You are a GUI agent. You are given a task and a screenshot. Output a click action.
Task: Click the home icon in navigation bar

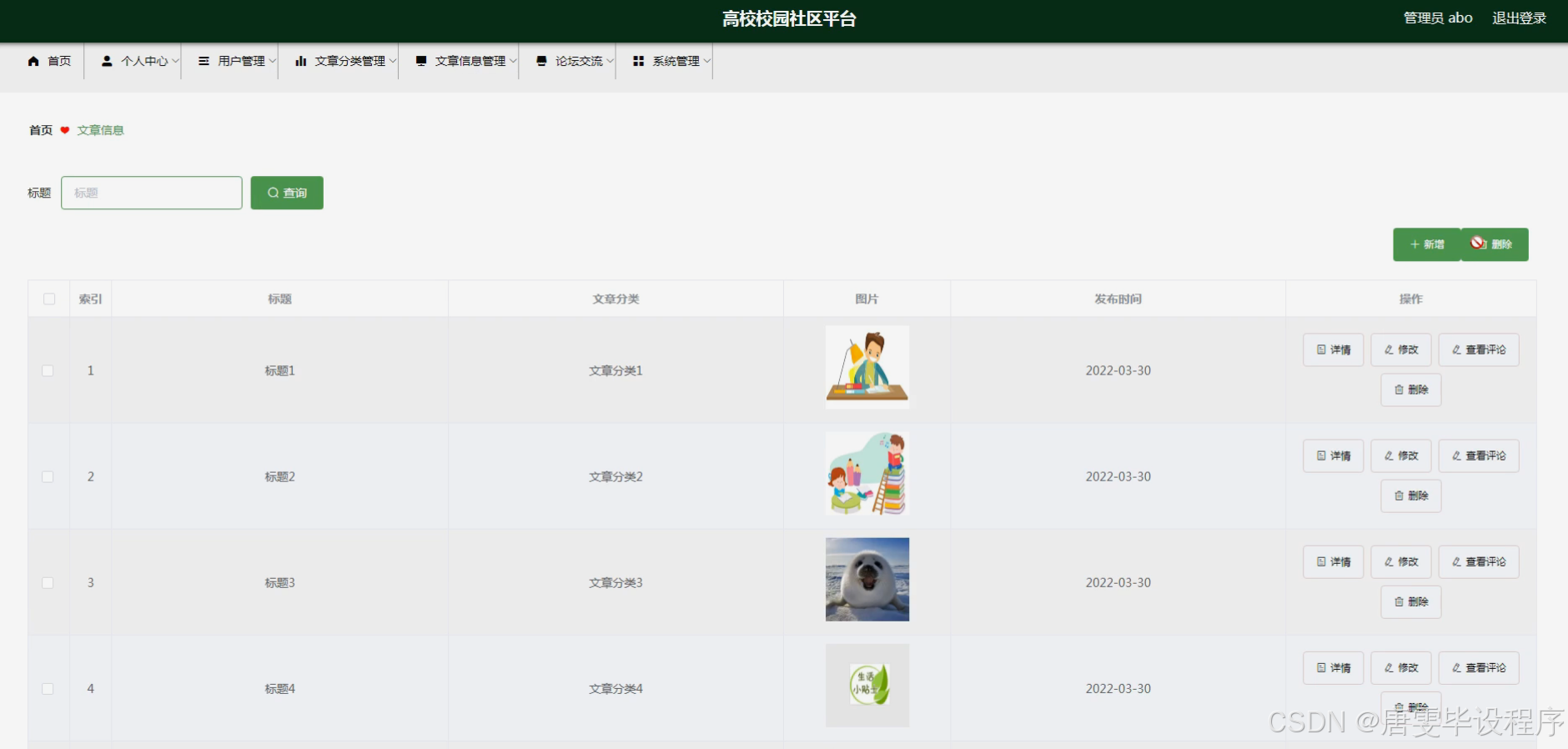33,61
